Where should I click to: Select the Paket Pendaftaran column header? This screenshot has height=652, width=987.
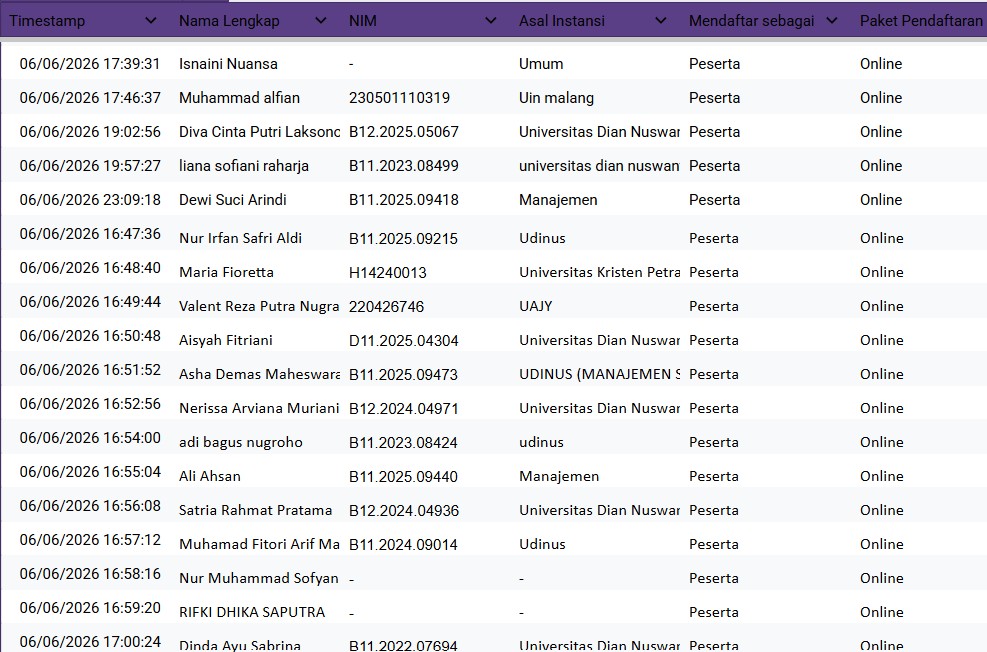tap(921, 21)
